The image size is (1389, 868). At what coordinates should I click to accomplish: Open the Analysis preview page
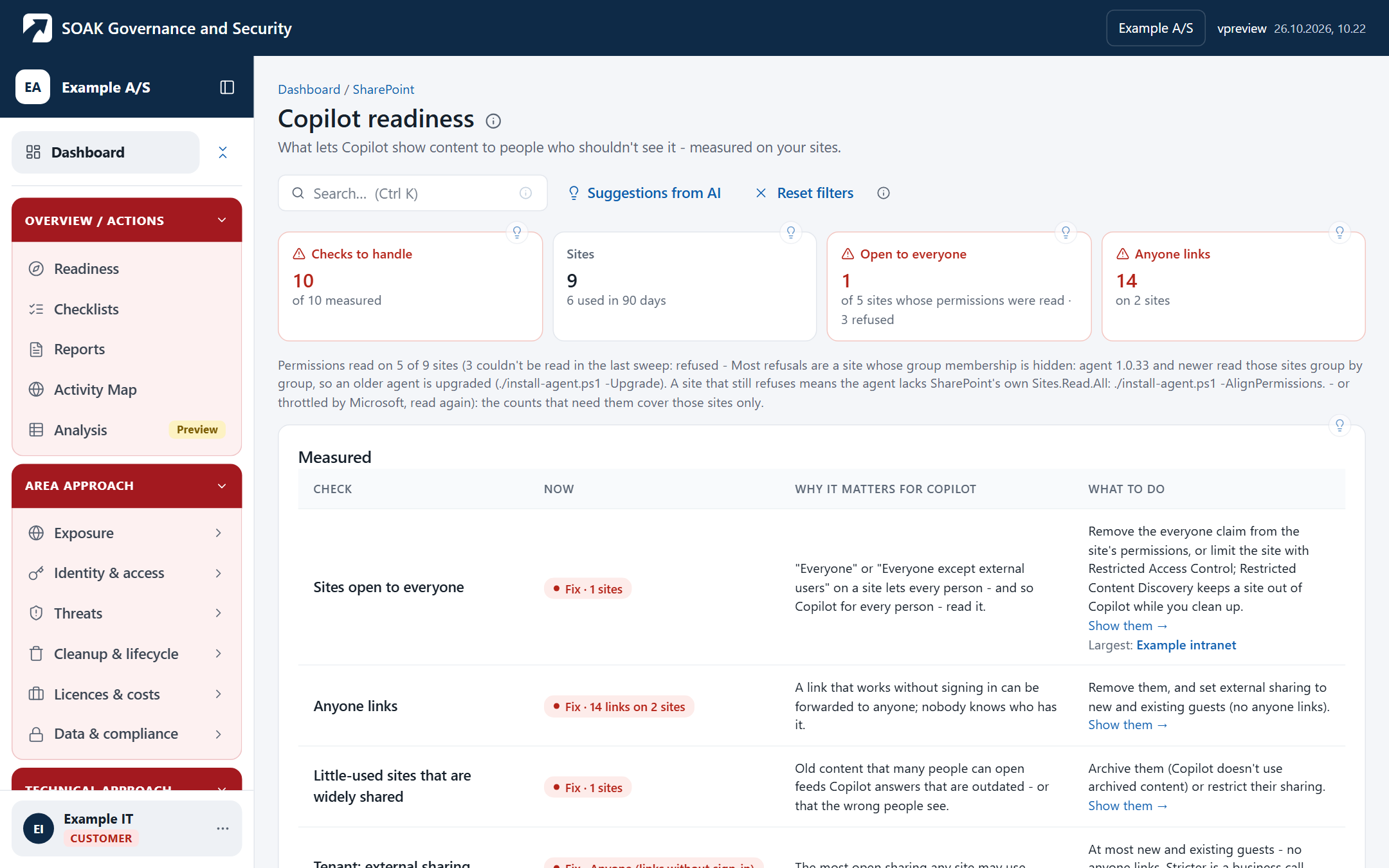(x=127, y=430)
